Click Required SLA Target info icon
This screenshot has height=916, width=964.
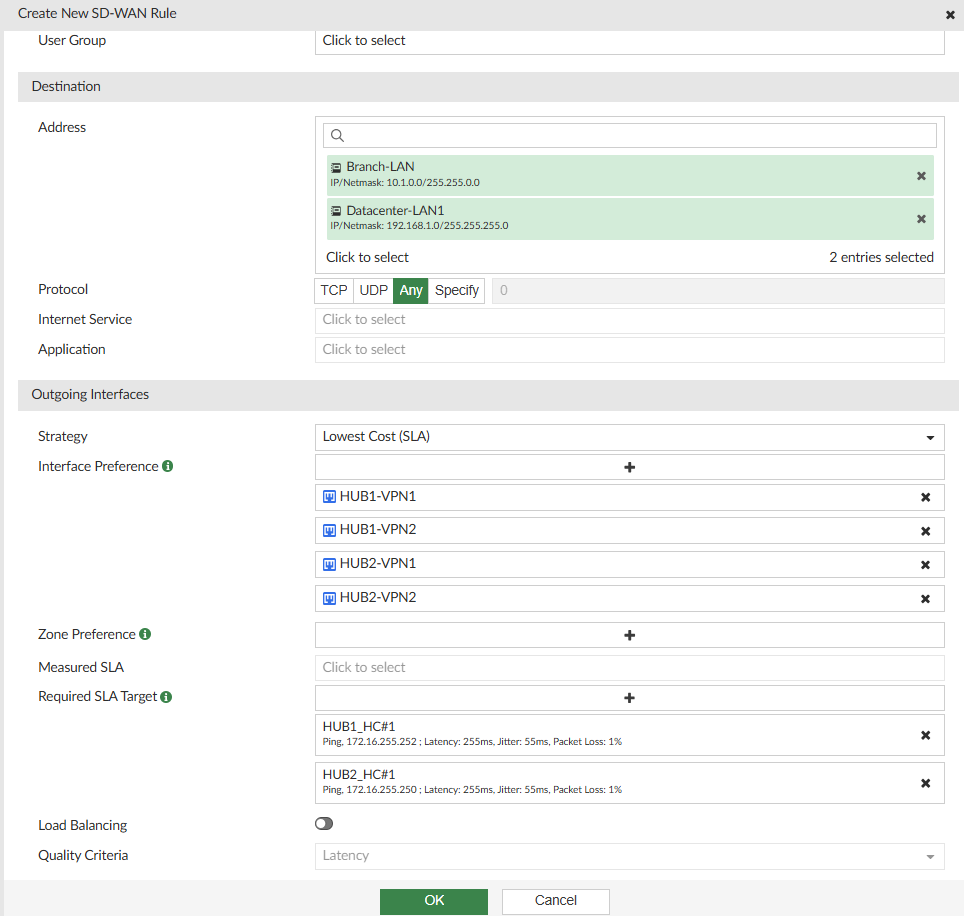pos(166,697)
